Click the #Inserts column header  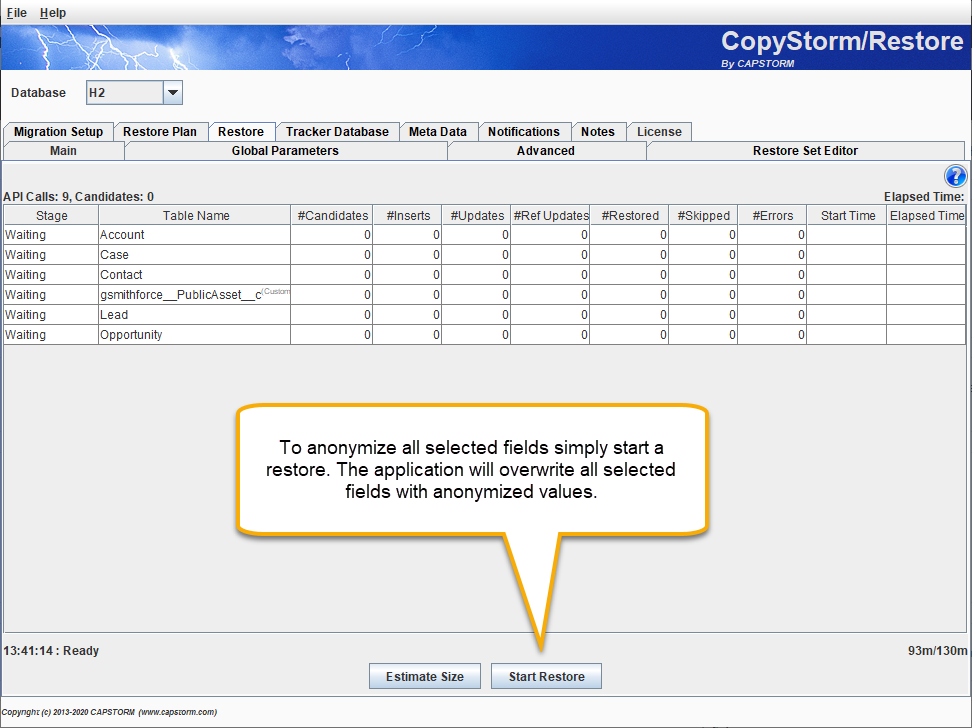(407, 215)
